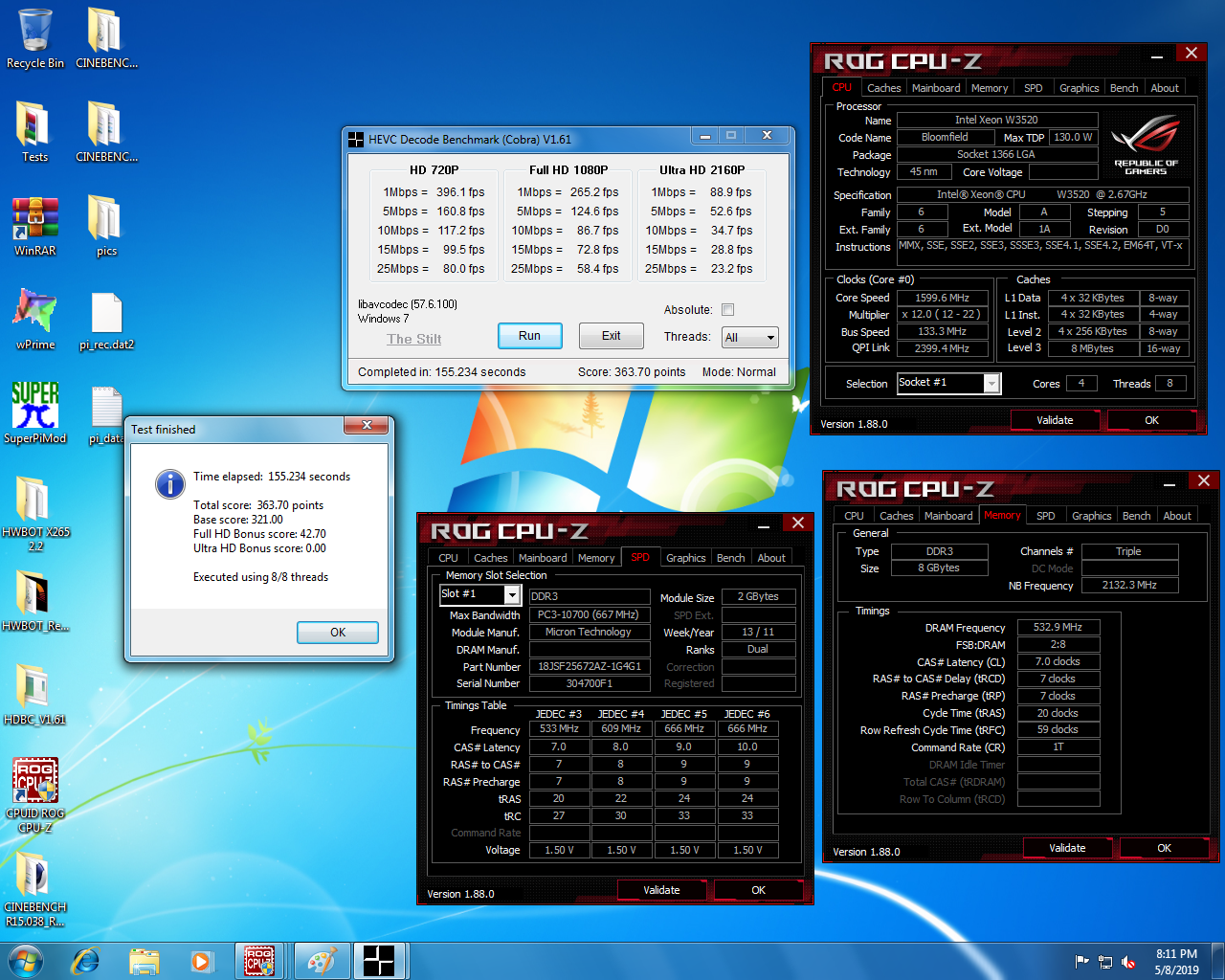Click the Run button in HEVC benchmark
Viewport: 1225px width, 980px height.
[x=529, y=336]
